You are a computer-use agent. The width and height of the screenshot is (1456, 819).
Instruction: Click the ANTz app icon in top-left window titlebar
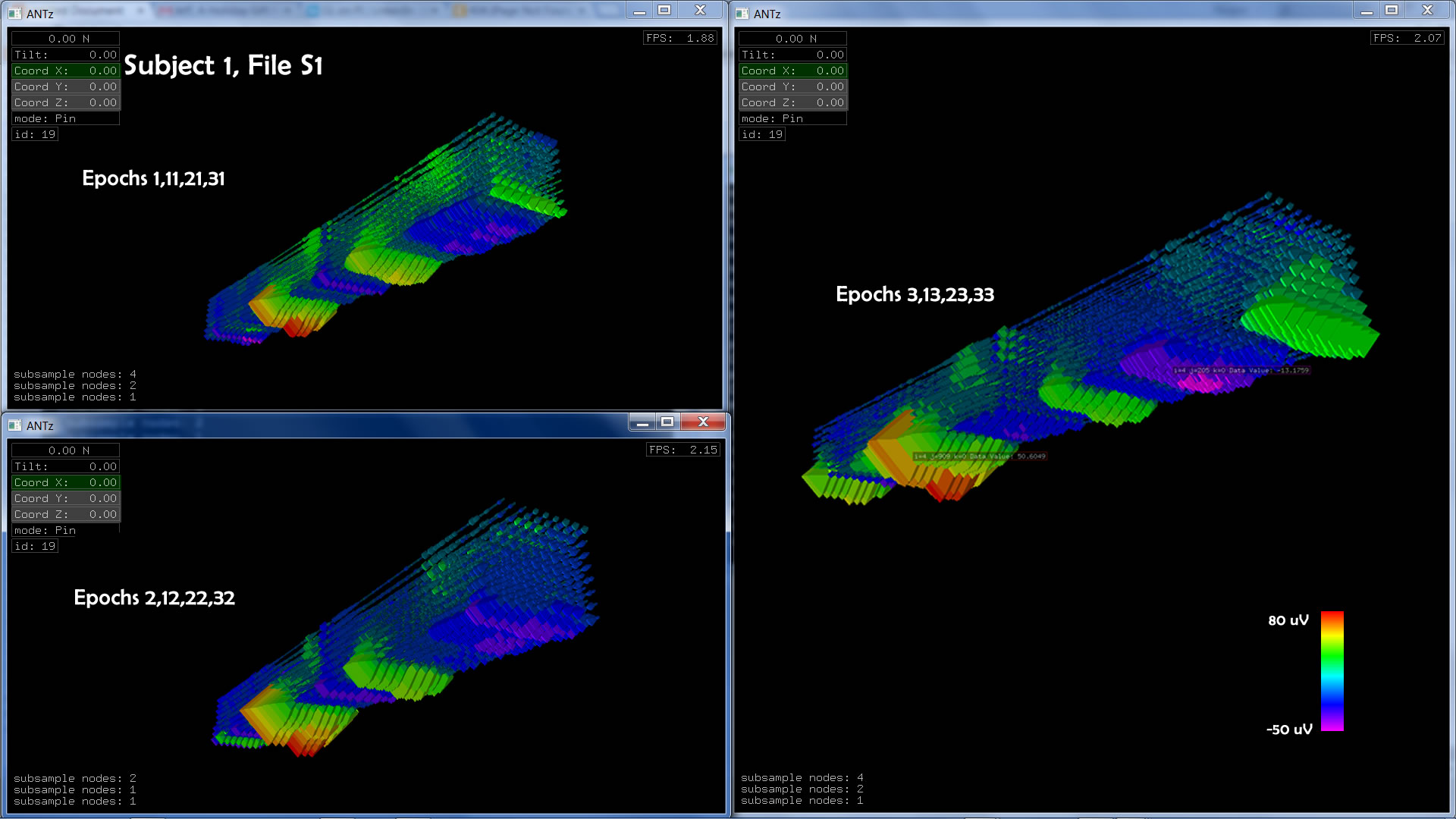14,14
